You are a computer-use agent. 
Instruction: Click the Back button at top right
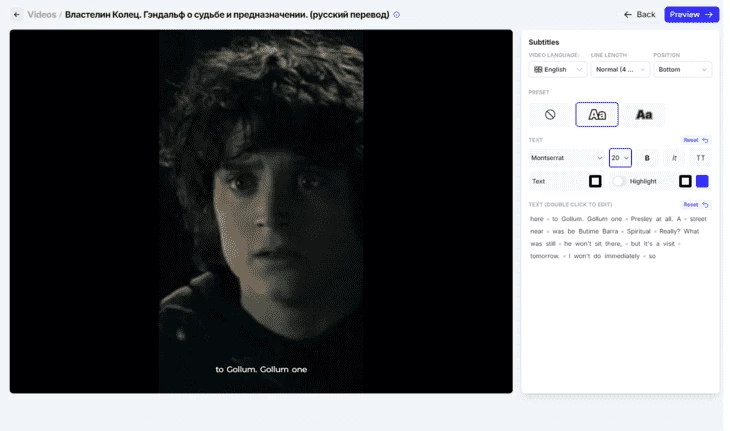(x=640, y=15)
